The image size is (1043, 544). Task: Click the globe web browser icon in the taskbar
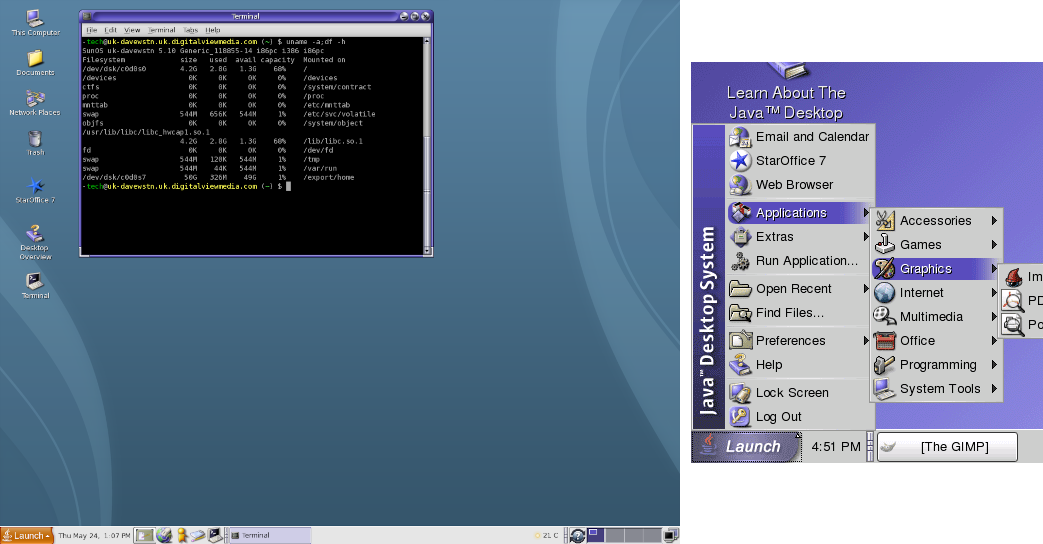coord(164,536)
